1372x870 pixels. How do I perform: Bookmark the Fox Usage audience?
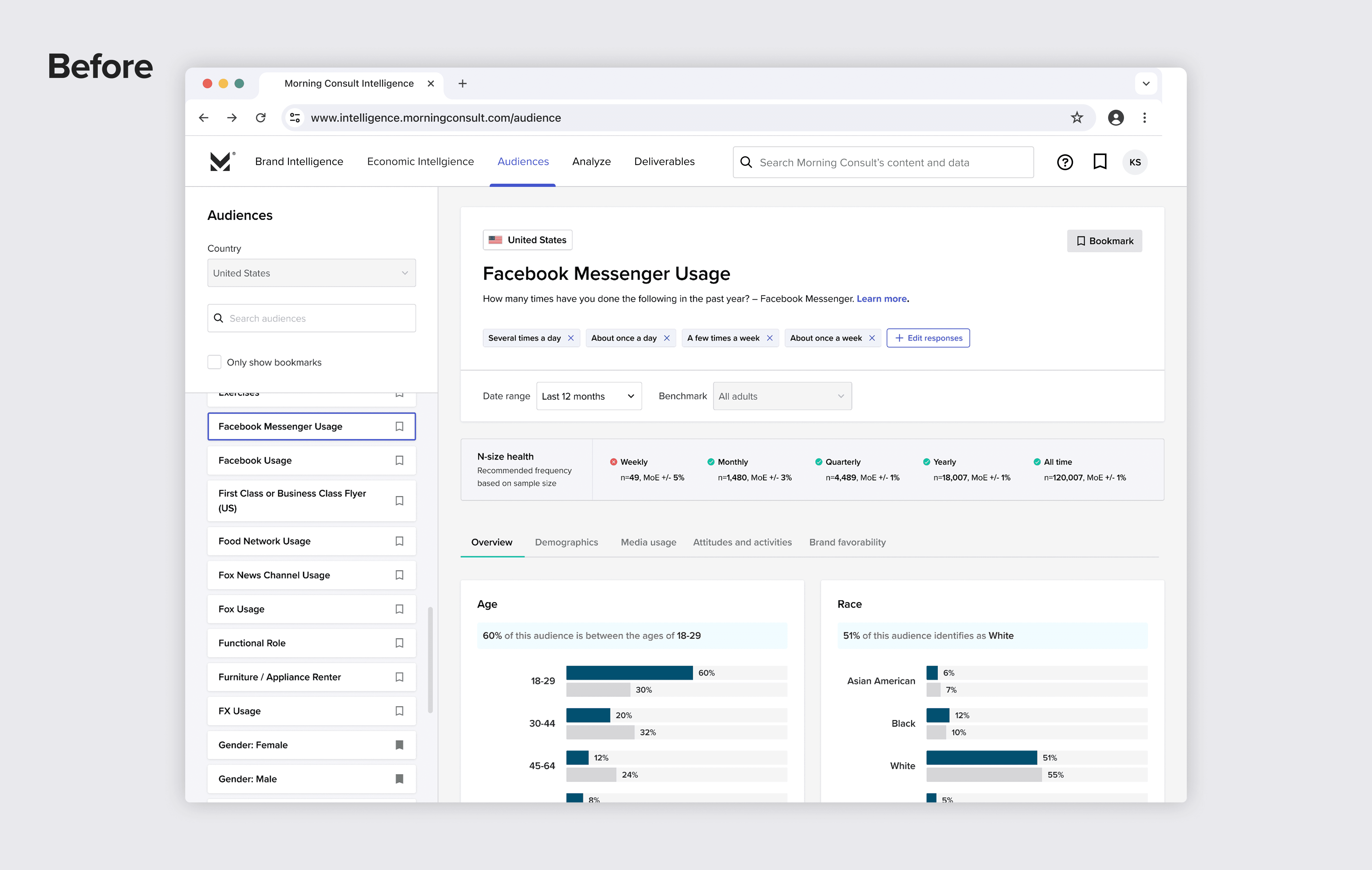point(399,609)
